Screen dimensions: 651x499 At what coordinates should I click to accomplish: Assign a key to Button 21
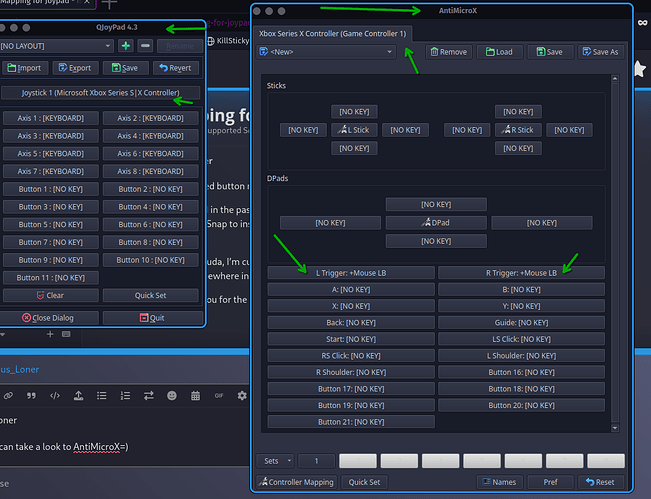click(351, 422)
